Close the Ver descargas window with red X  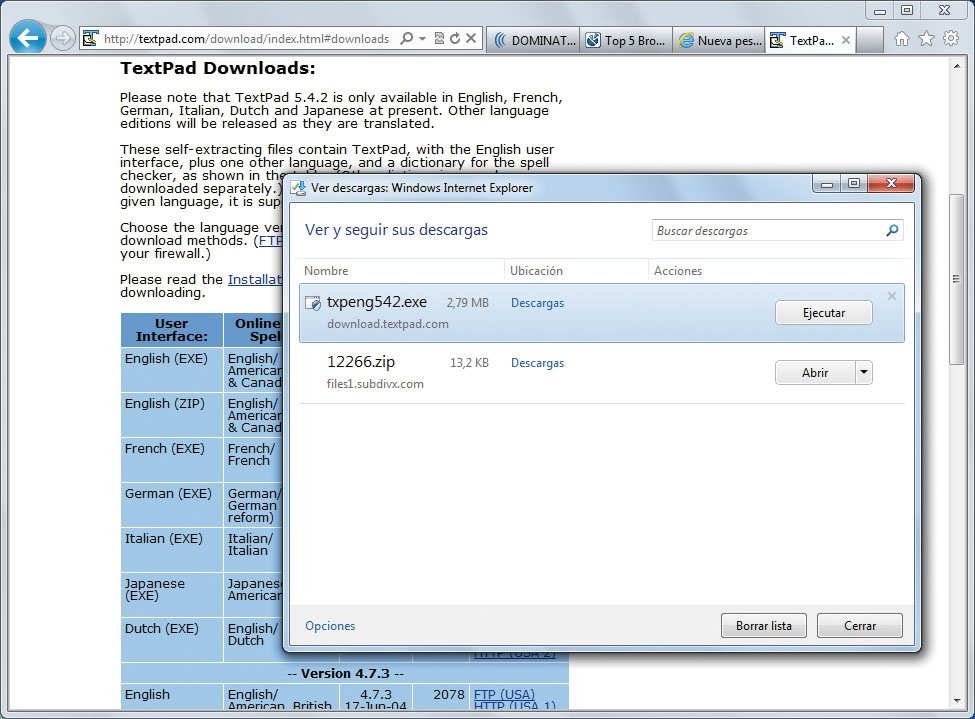[891, 183]
